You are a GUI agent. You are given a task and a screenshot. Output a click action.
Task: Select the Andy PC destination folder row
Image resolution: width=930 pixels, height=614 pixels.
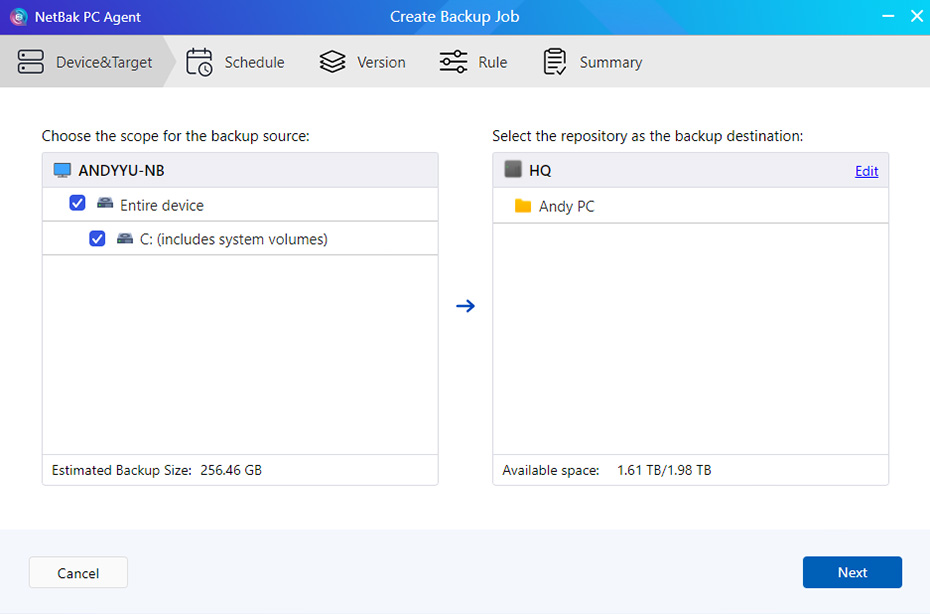[690, 206]
